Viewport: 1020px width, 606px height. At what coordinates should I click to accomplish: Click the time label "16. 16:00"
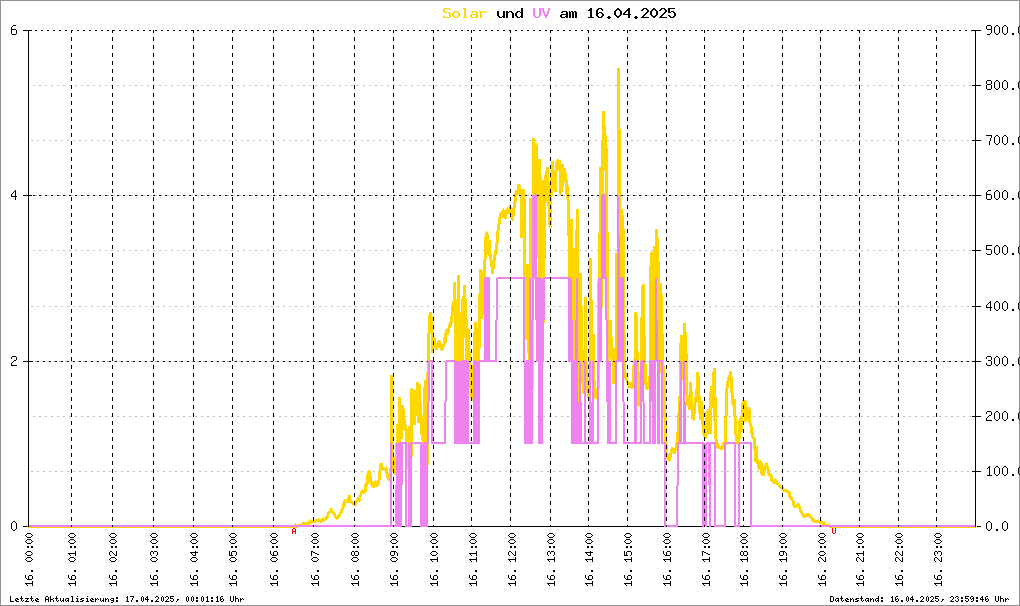click(x=667, y=559)
